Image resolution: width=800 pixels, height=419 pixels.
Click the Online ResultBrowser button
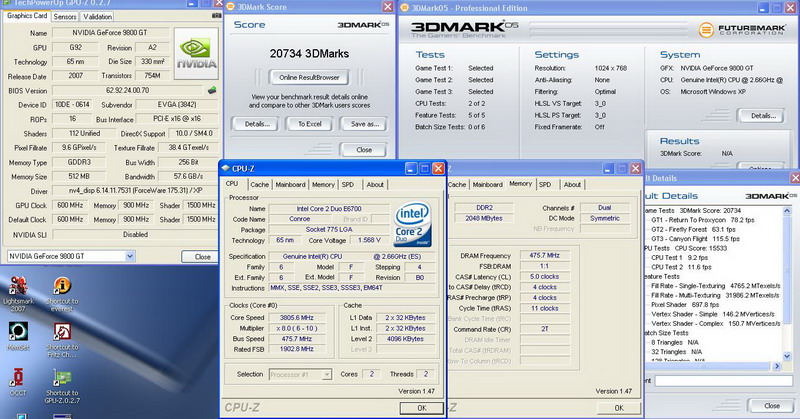click(309, 78)
